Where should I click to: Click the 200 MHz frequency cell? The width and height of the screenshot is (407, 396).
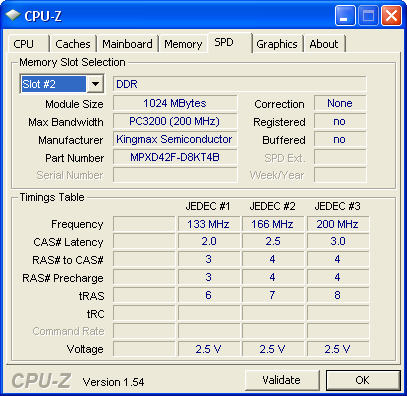pyautogui.click(x=338, y=224)
